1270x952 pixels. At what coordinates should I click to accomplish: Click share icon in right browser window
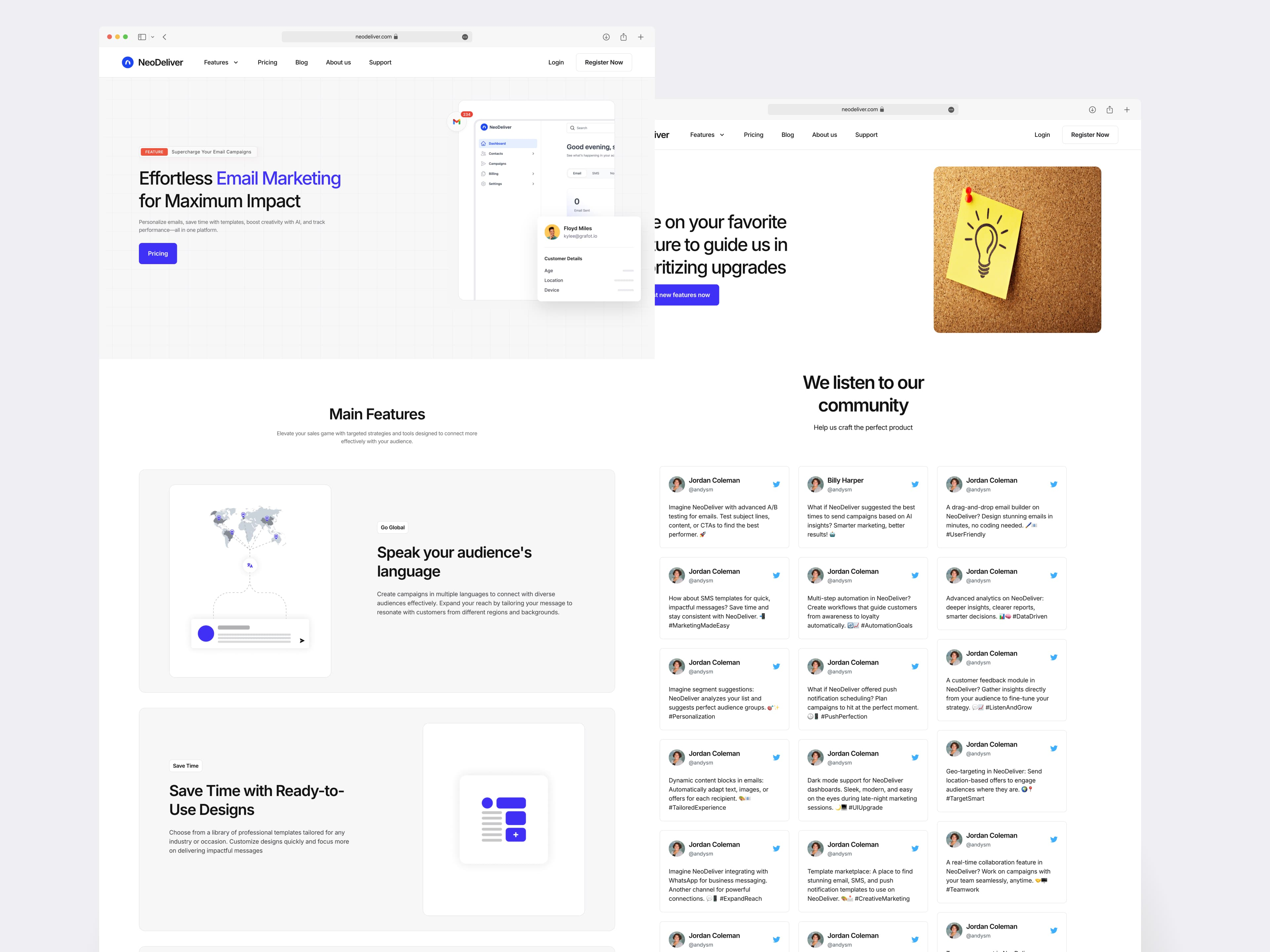point(1110,110)
